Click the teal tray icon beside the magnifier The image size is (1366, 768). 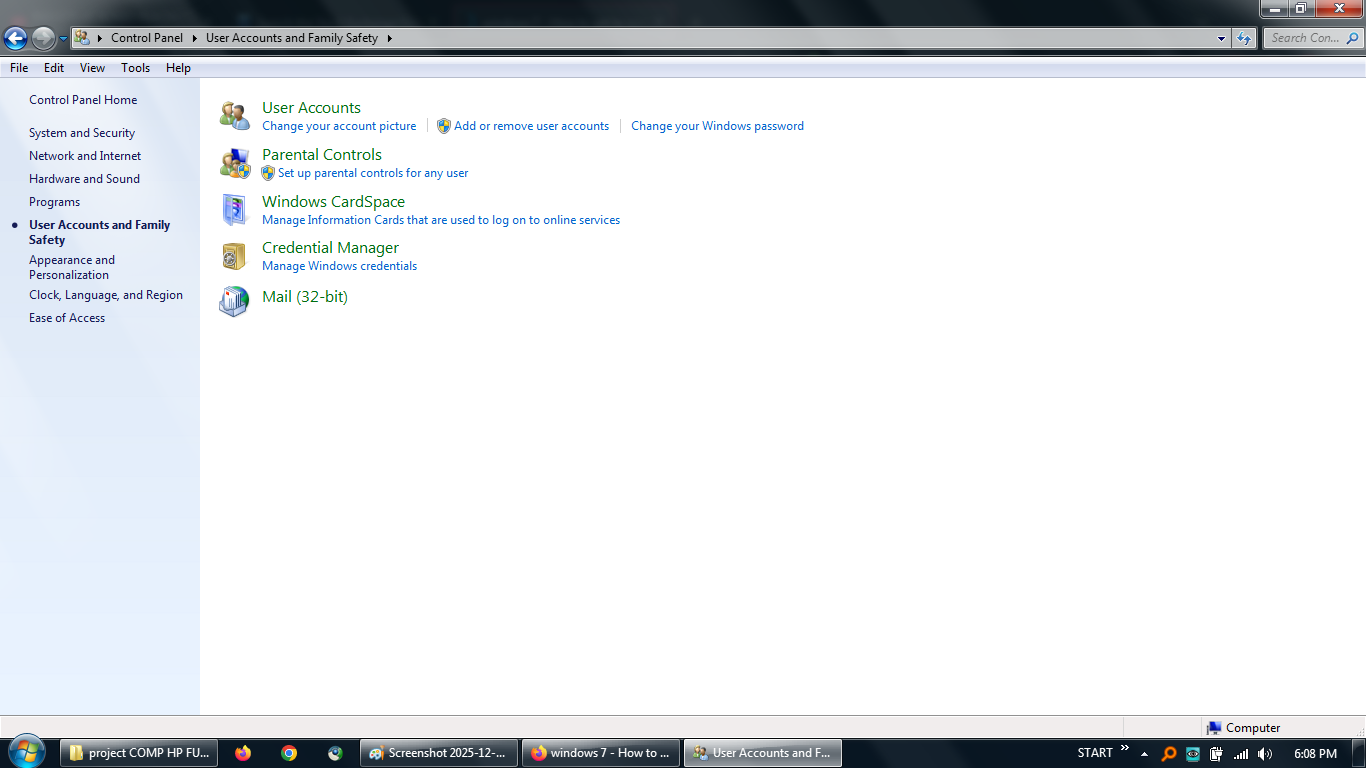coord(1192,754)
